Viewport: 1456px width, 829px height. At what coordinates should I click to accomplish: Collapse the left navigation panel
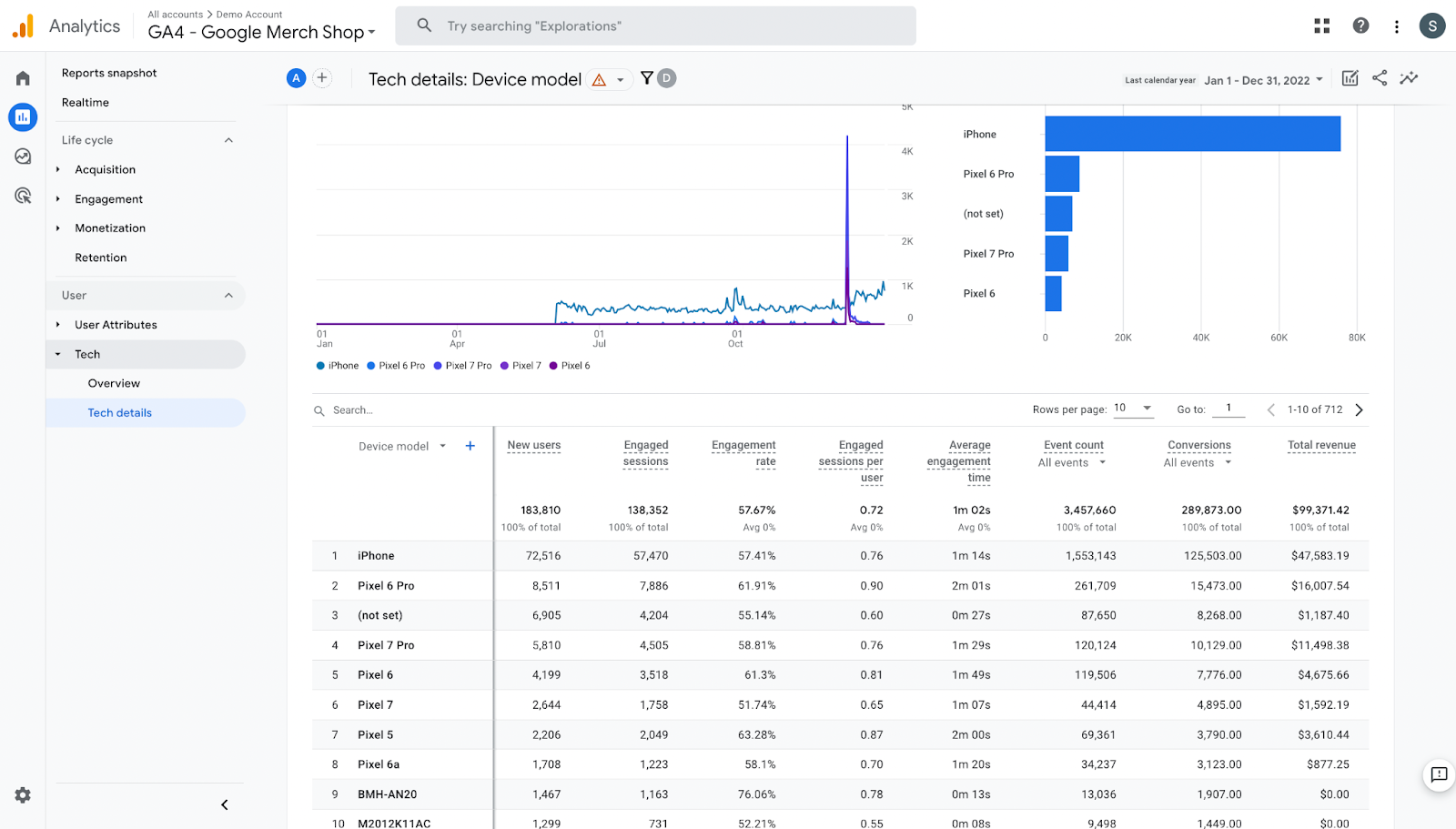(225, 804)
